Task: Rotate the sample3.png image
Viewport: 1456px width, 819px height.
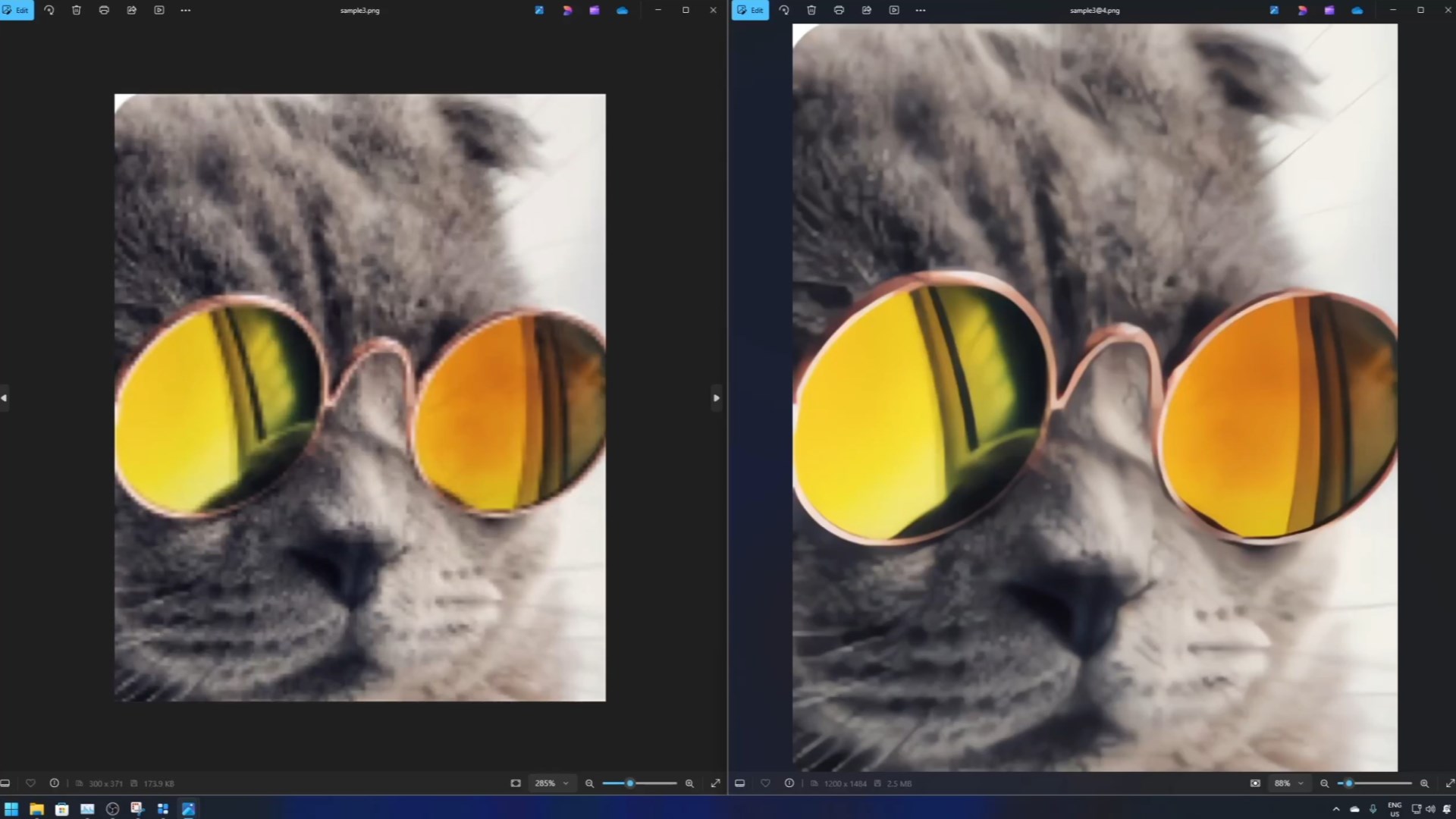Action: coord(49,11)
